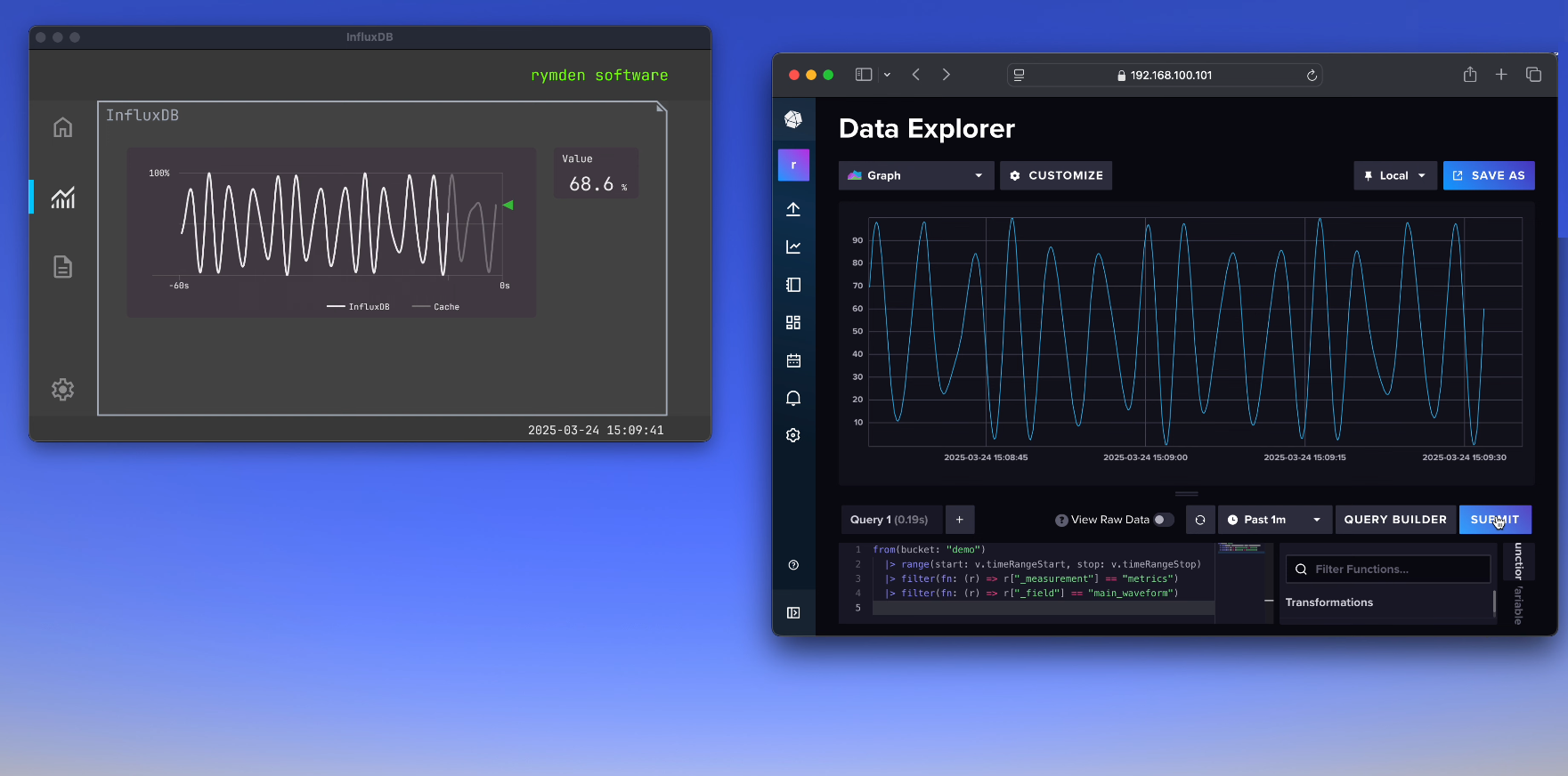
Task: Toggle View Raw Data switch
Action: pos(1164,520)
